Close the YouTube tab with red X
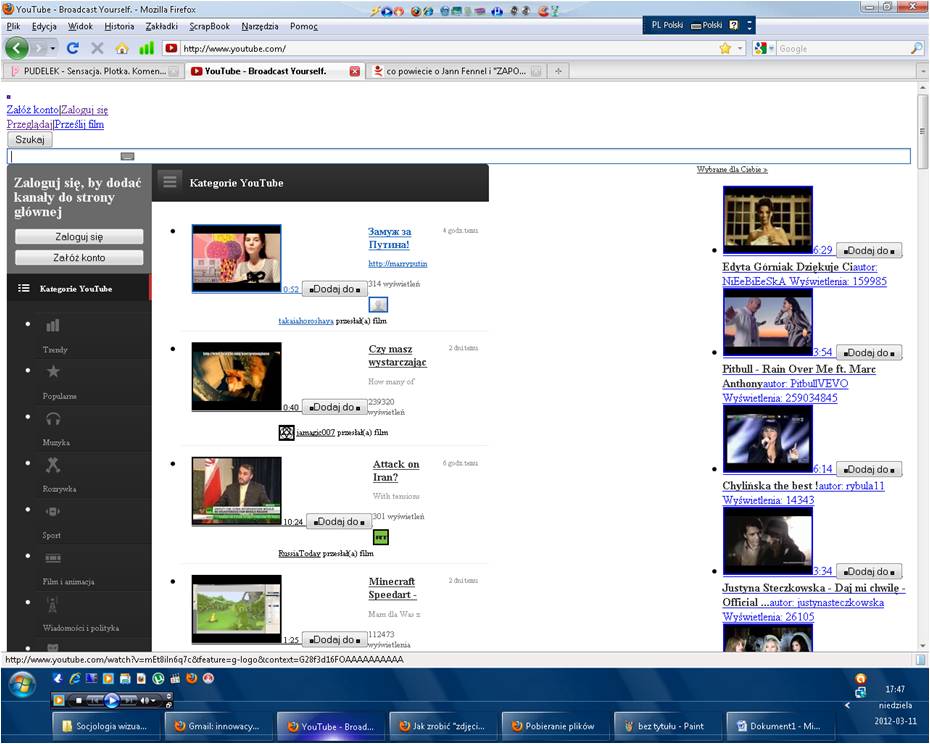The height and width of the screenshot is (744, 930). point(355,71)
